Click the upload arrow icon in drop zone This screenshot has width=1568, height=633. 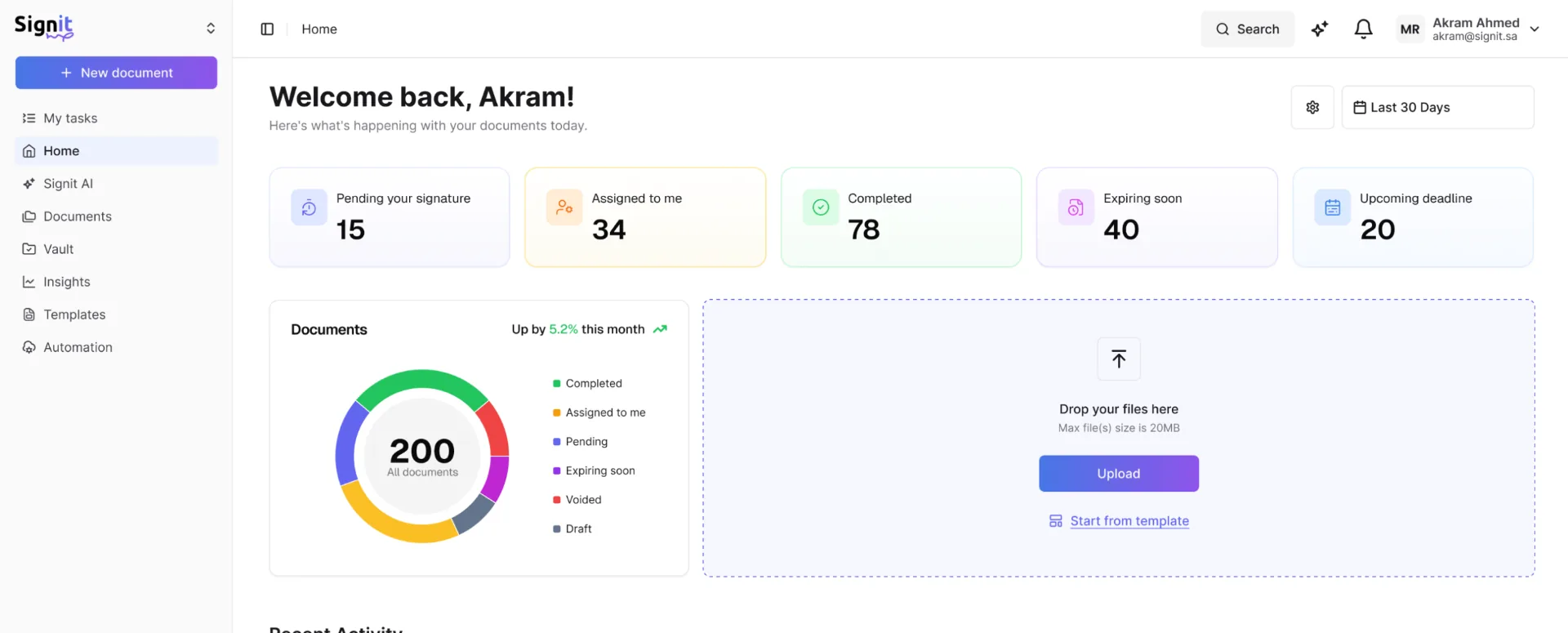[1119, 359]
